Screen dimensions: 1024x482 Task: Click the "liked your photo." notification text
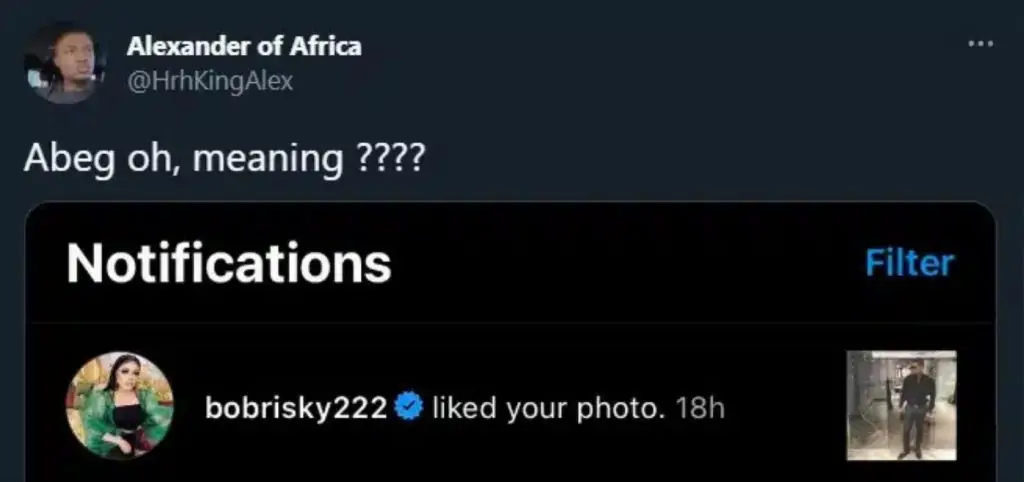548,408
